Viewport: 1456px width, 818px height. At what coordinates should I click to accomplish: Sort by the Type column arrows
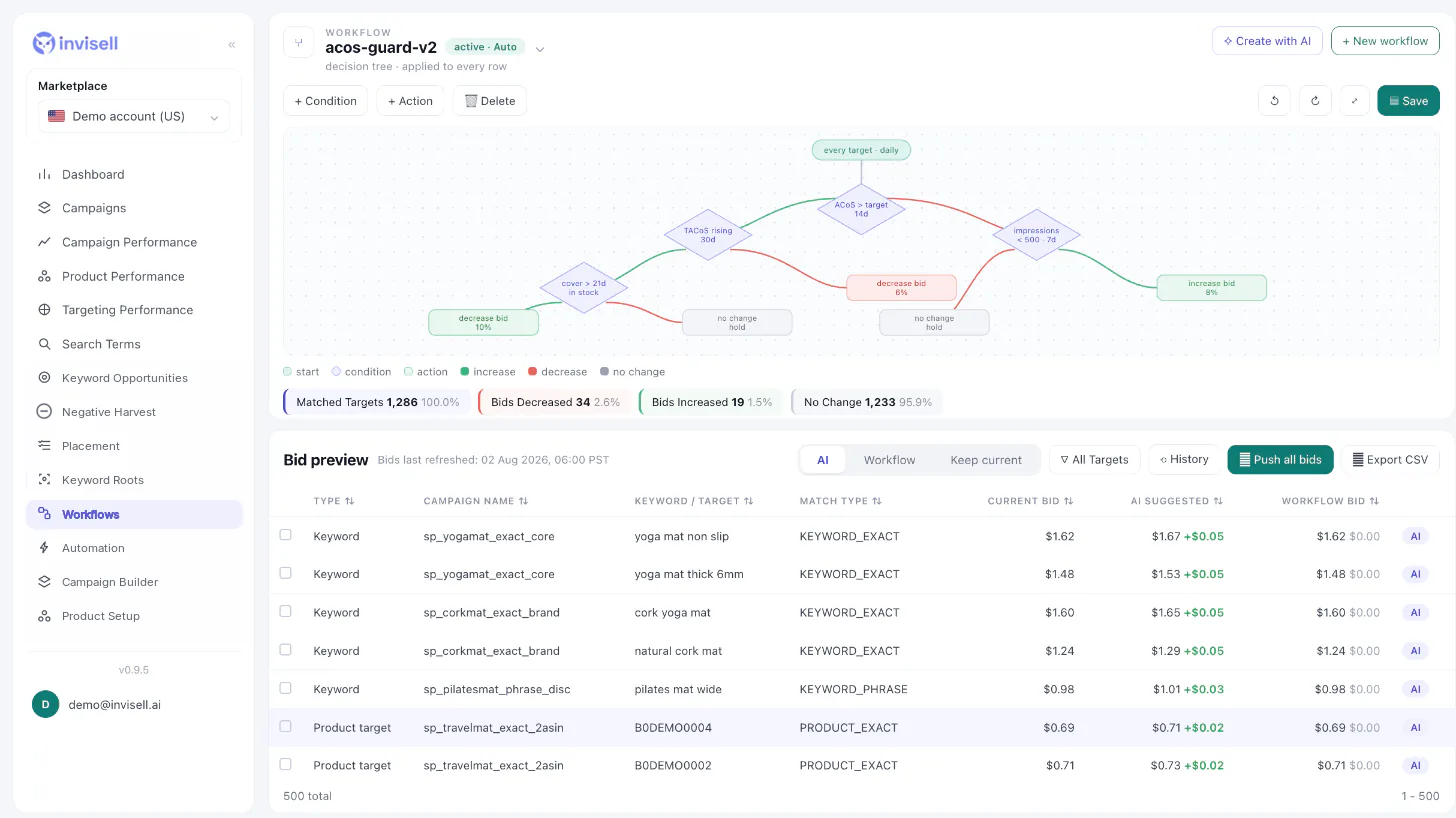coord(349,501)
